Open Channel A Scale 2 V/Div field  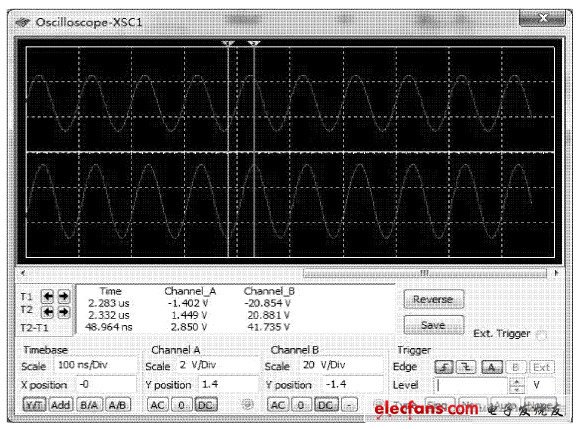[217, 365]
